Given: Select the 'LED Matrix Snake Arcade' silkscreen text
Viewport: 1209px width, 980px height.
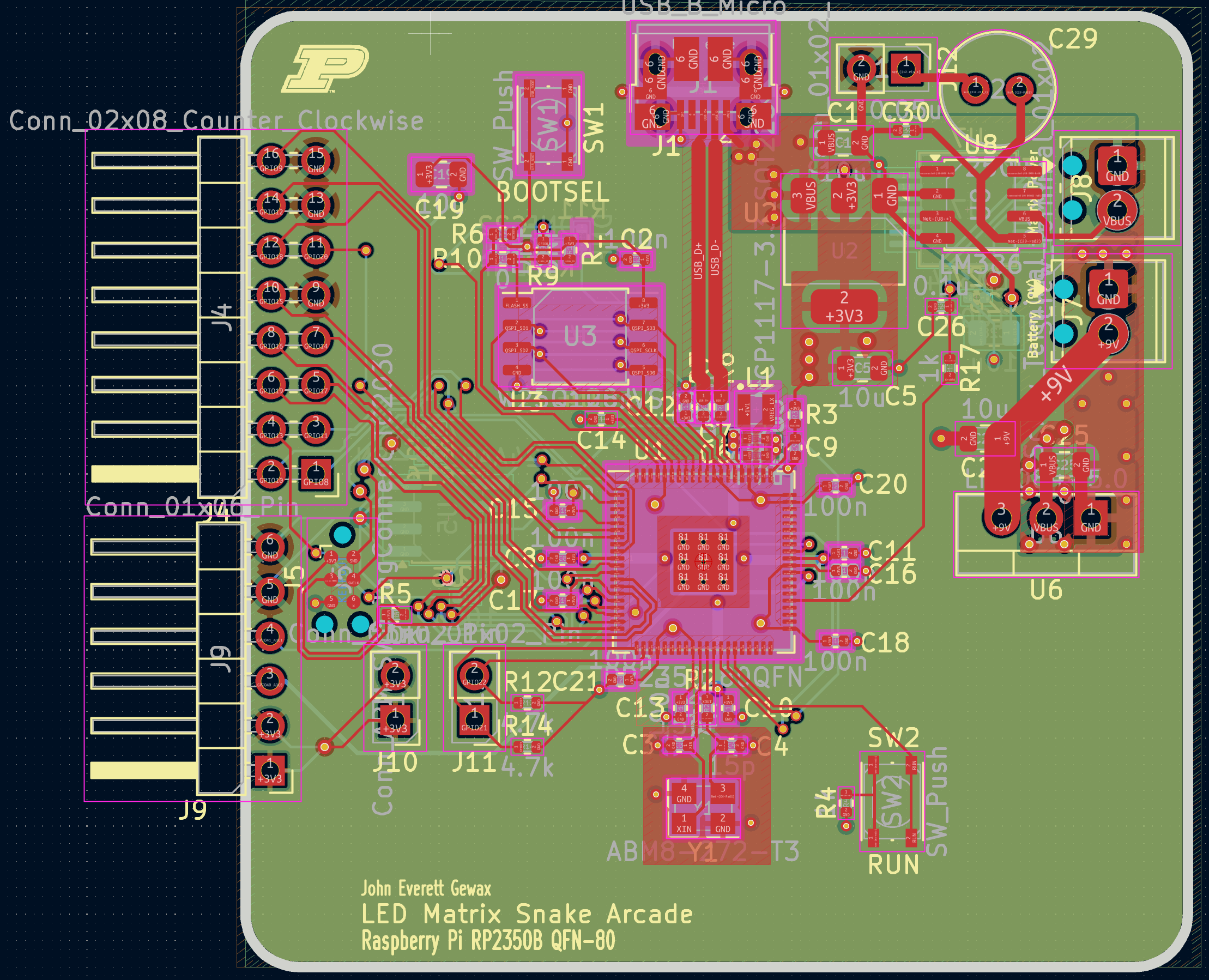Looking at the screenshot, I should [x=527, y=914].
